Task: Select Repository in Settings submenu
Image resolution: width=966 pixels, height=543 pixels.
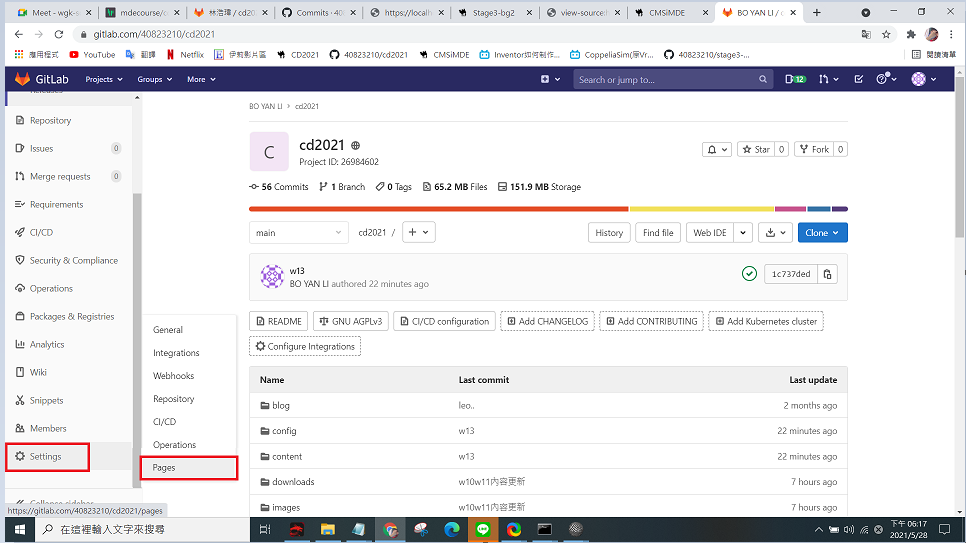Action: coord(174,399)
